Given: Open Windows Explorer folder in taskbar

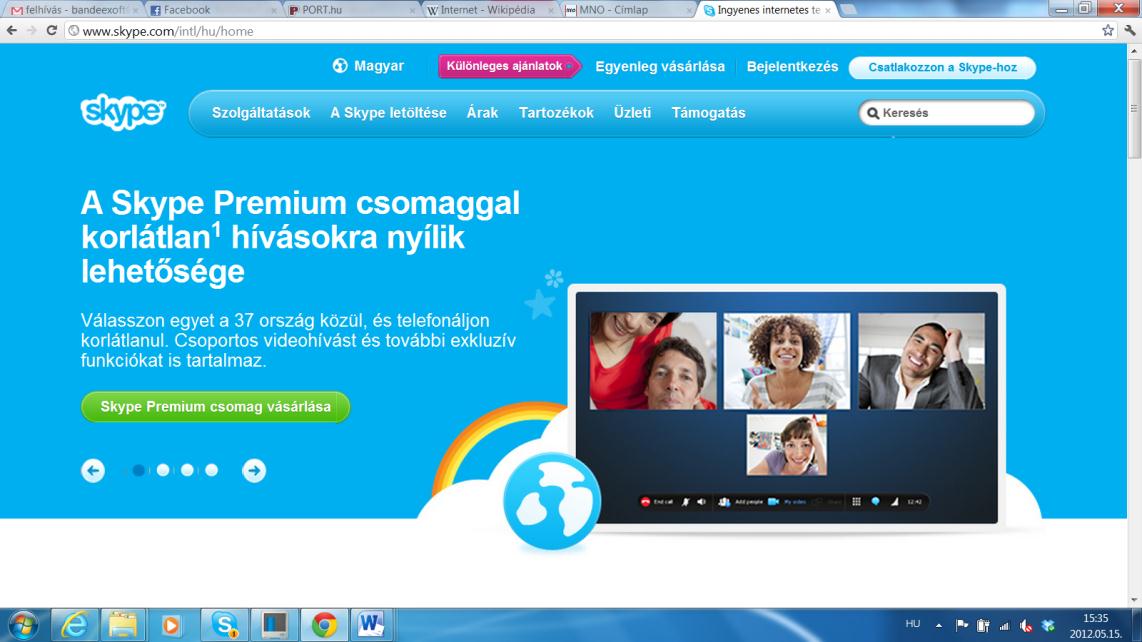Looking at the screenshot, I should pos(122,625).
